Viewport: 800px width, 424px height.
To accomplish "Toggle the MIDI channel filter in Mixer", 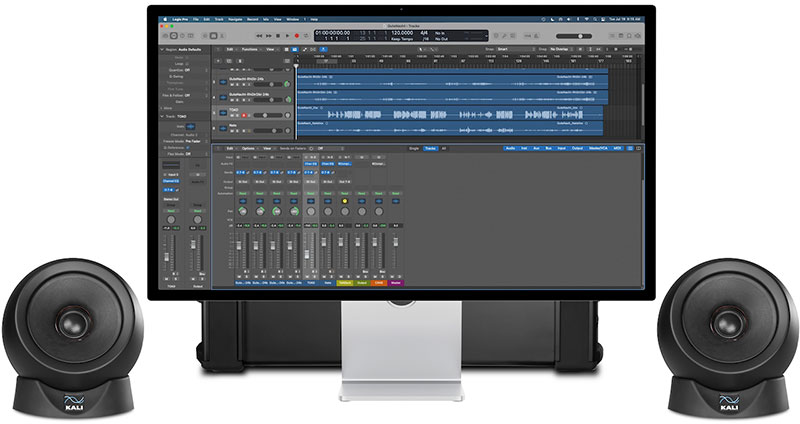I will 617,148.
